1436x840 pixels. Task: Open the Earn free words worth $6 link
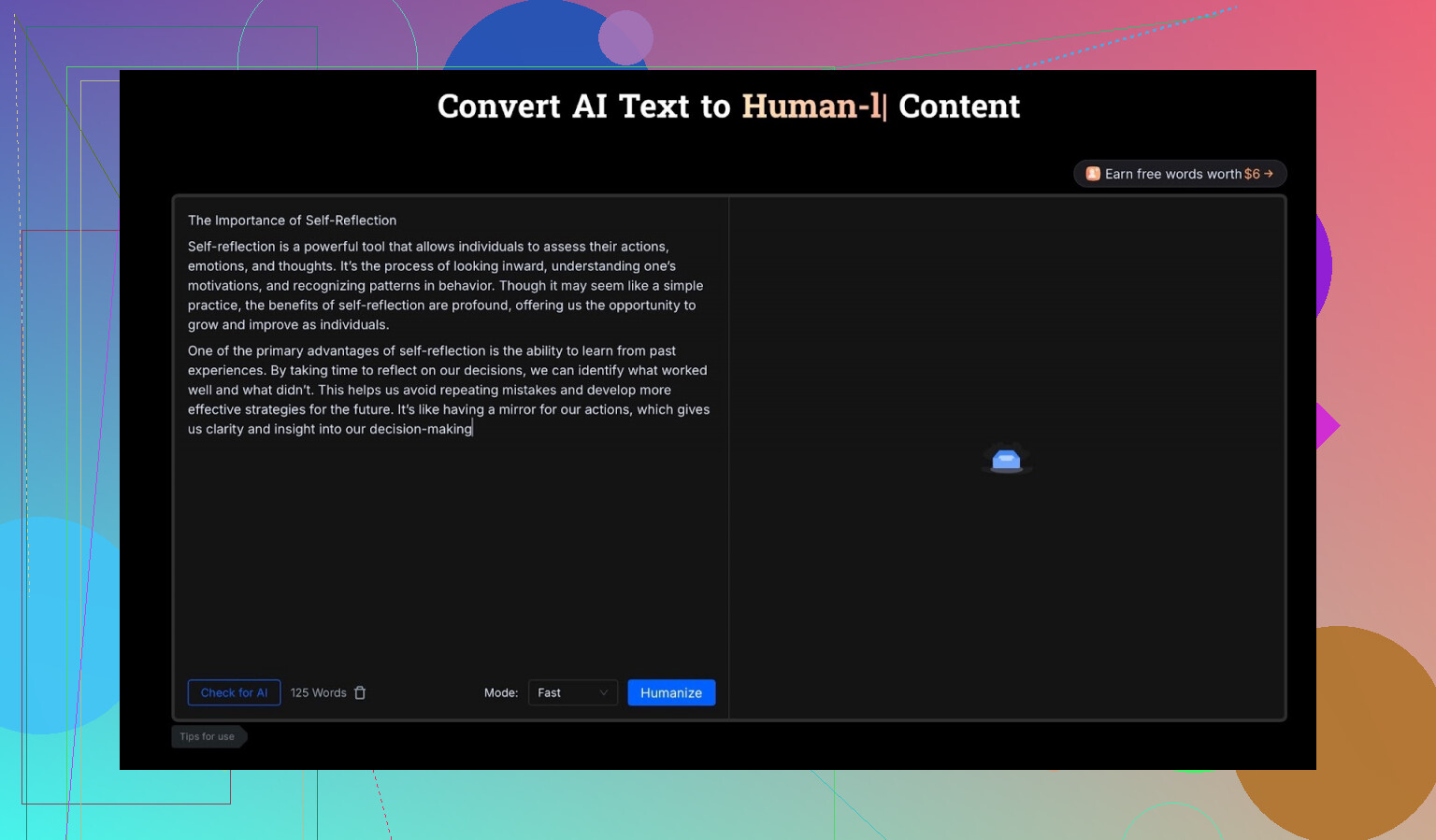coord(1180,174)
